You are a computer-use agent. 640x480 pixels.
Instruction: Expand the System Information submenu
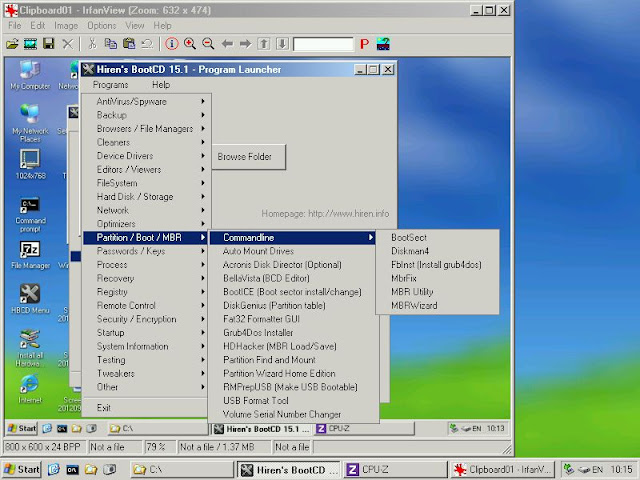[147, 346]
